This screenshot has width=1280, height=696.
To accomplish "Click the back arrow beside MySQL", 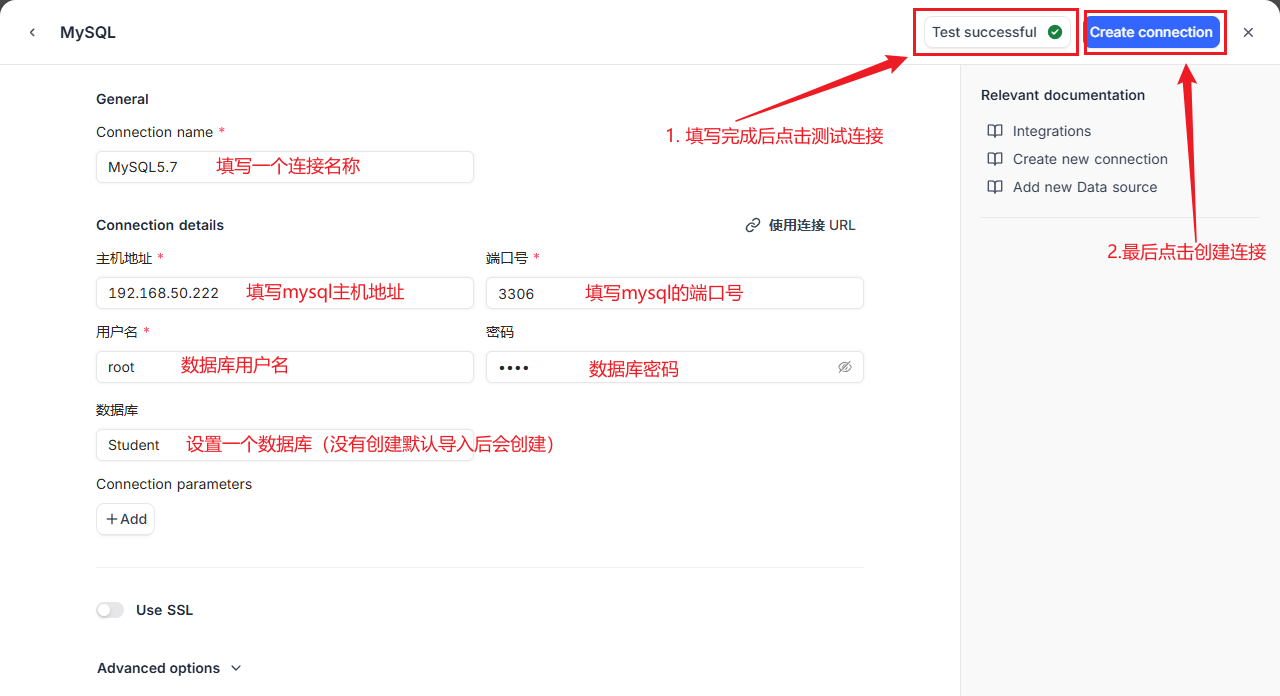I will [32, 32].
